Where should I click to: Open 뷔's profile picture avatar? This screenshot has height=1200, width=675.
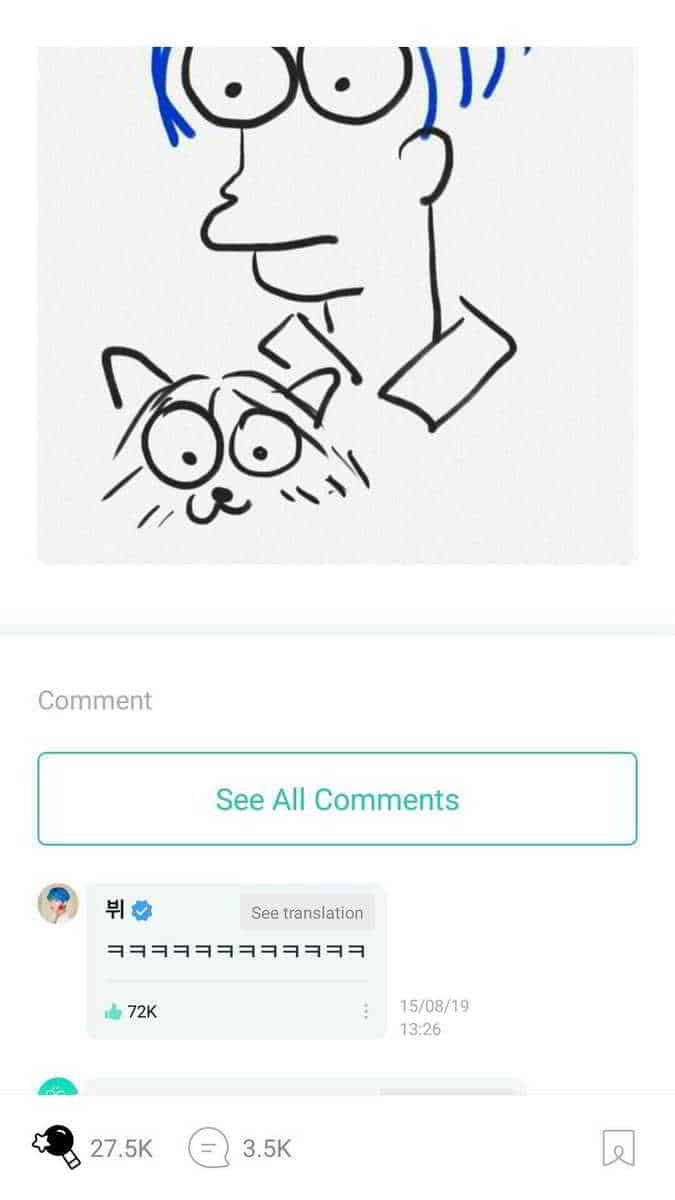point(57,903)
